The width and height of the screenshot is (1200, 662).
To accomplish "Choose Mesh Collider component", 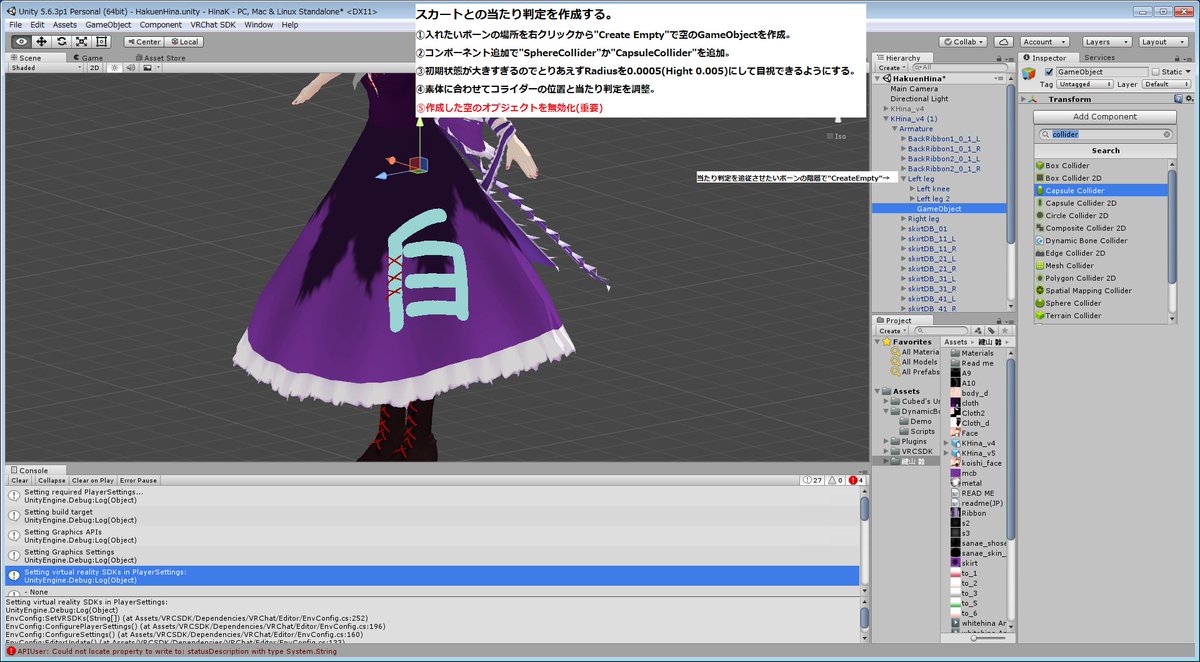I will (1101, 265).
